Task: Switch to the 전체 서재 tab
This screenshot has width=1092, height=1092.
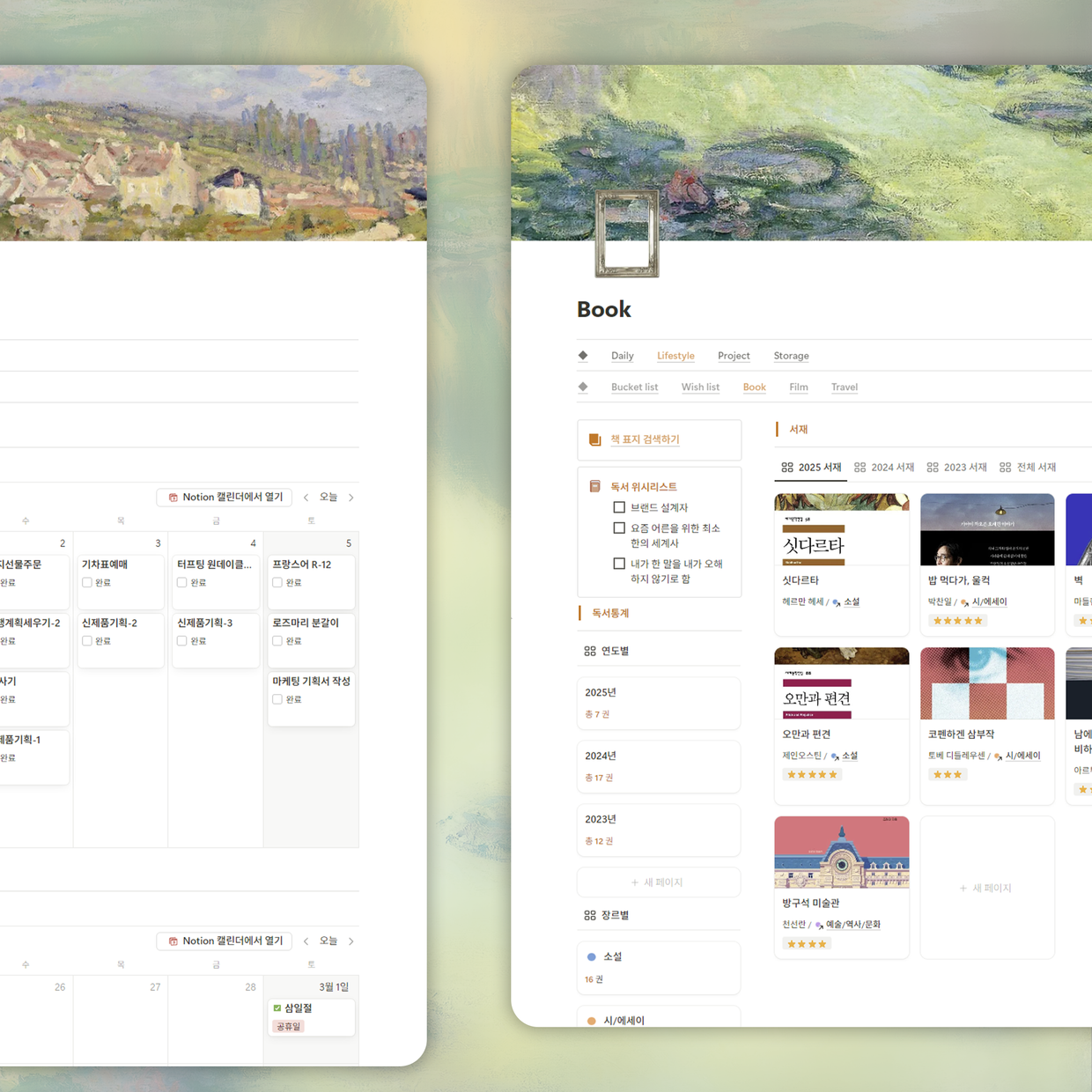Action: pos(1028,468)
